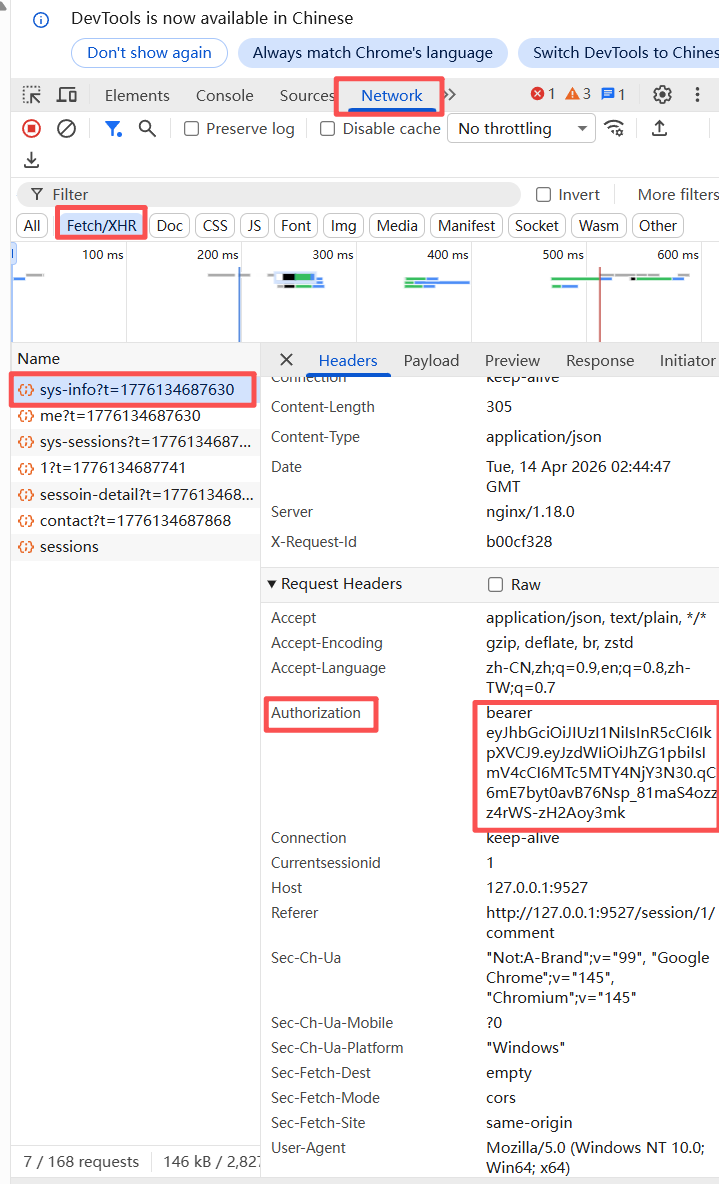Click the network filter funnel icon
This screenshot has height=1184, width=719.
pyautogui.click(x=113, y=128)
